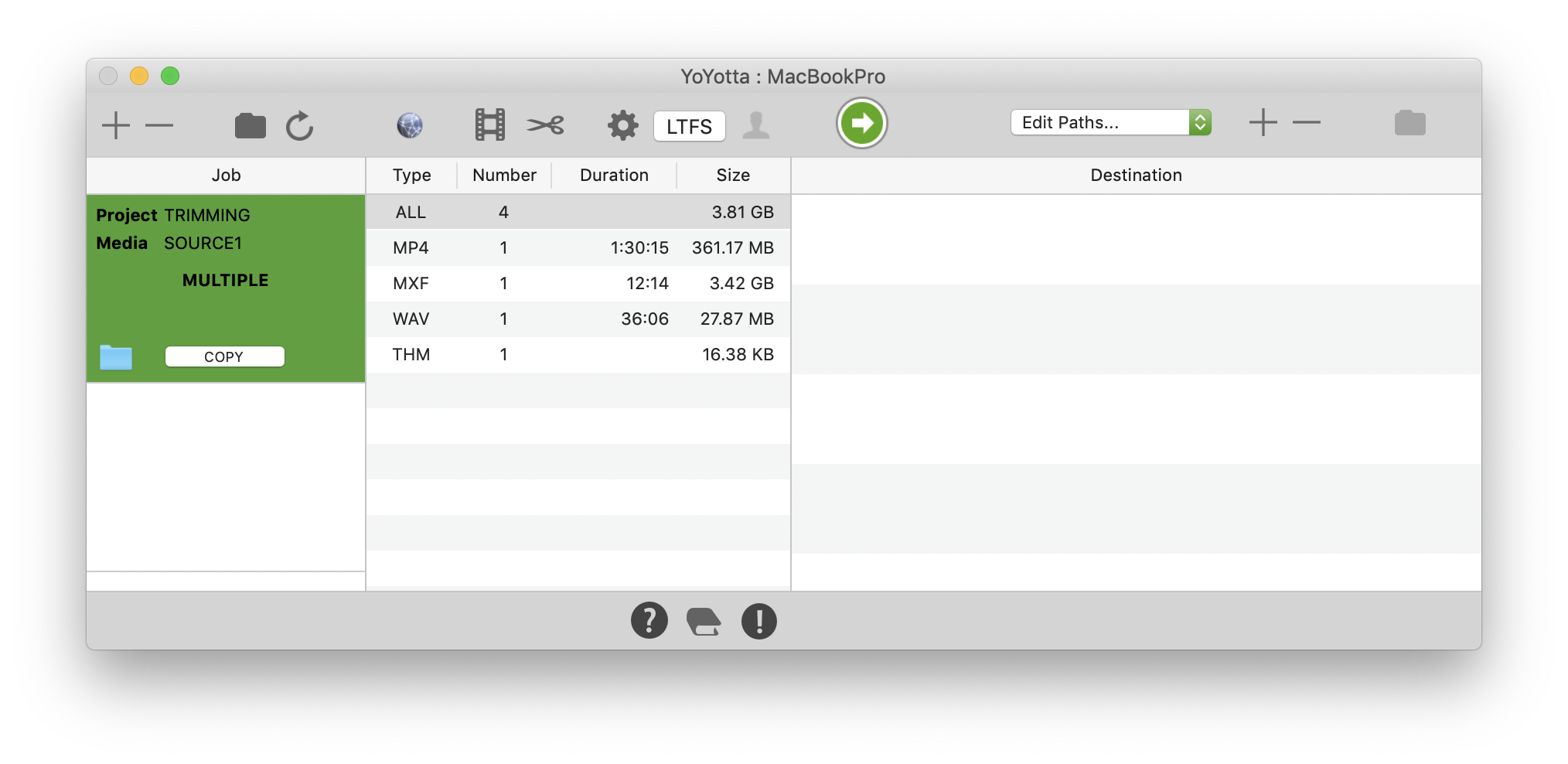Click the Number column header
The image size is (1568, 764).
tap(504, 176)
